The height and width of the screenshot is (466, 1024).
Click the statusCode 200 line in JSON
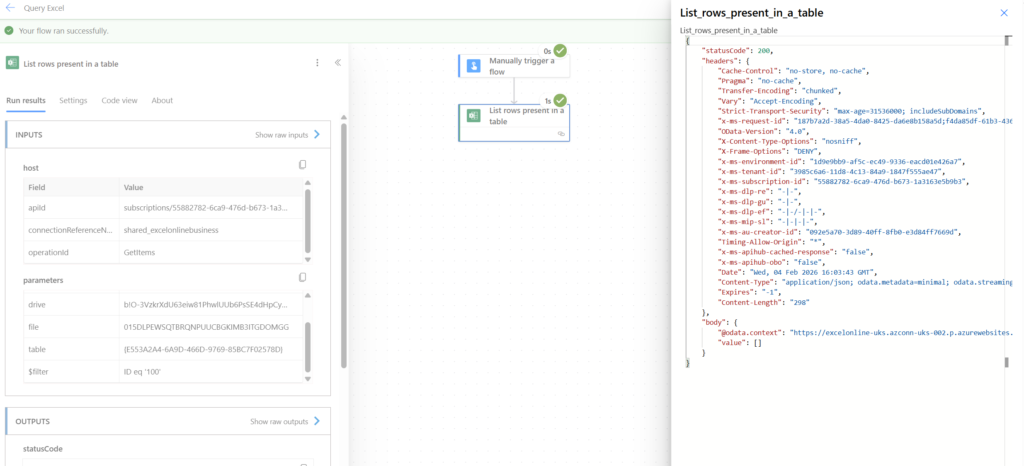[738, 50]
